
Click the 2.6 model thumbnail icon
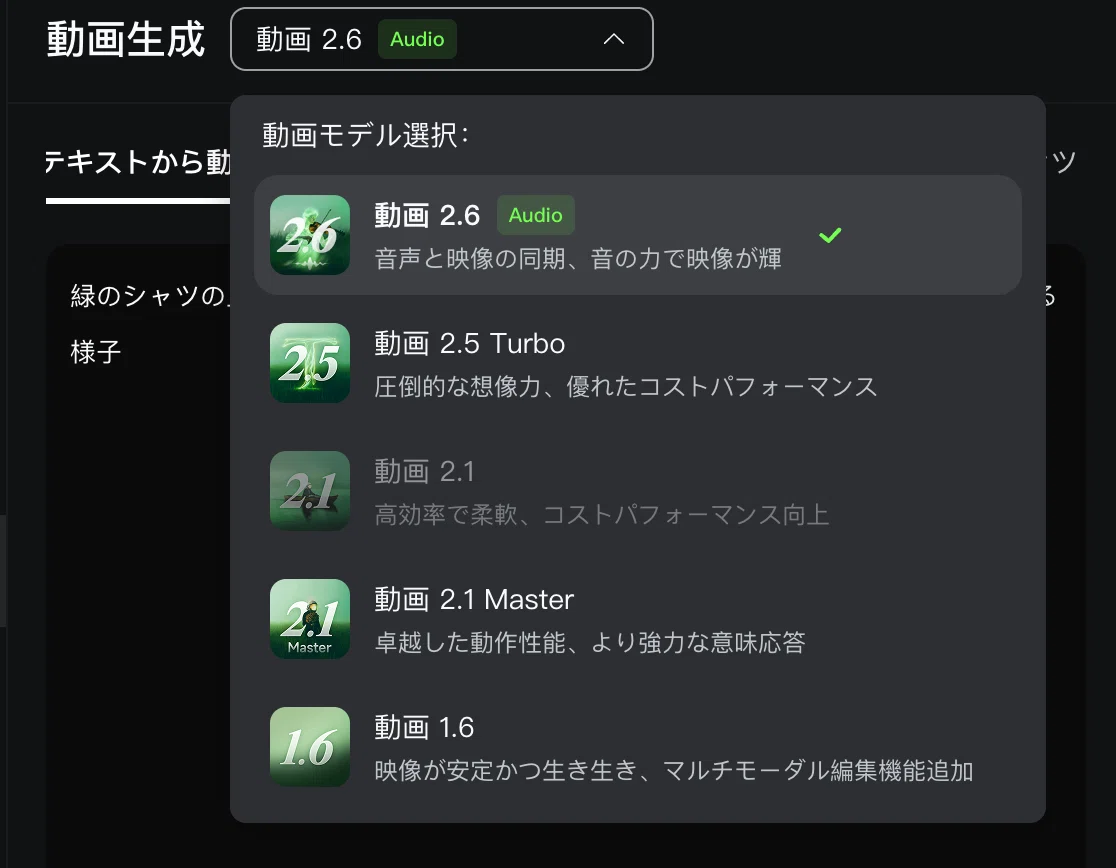310,235
